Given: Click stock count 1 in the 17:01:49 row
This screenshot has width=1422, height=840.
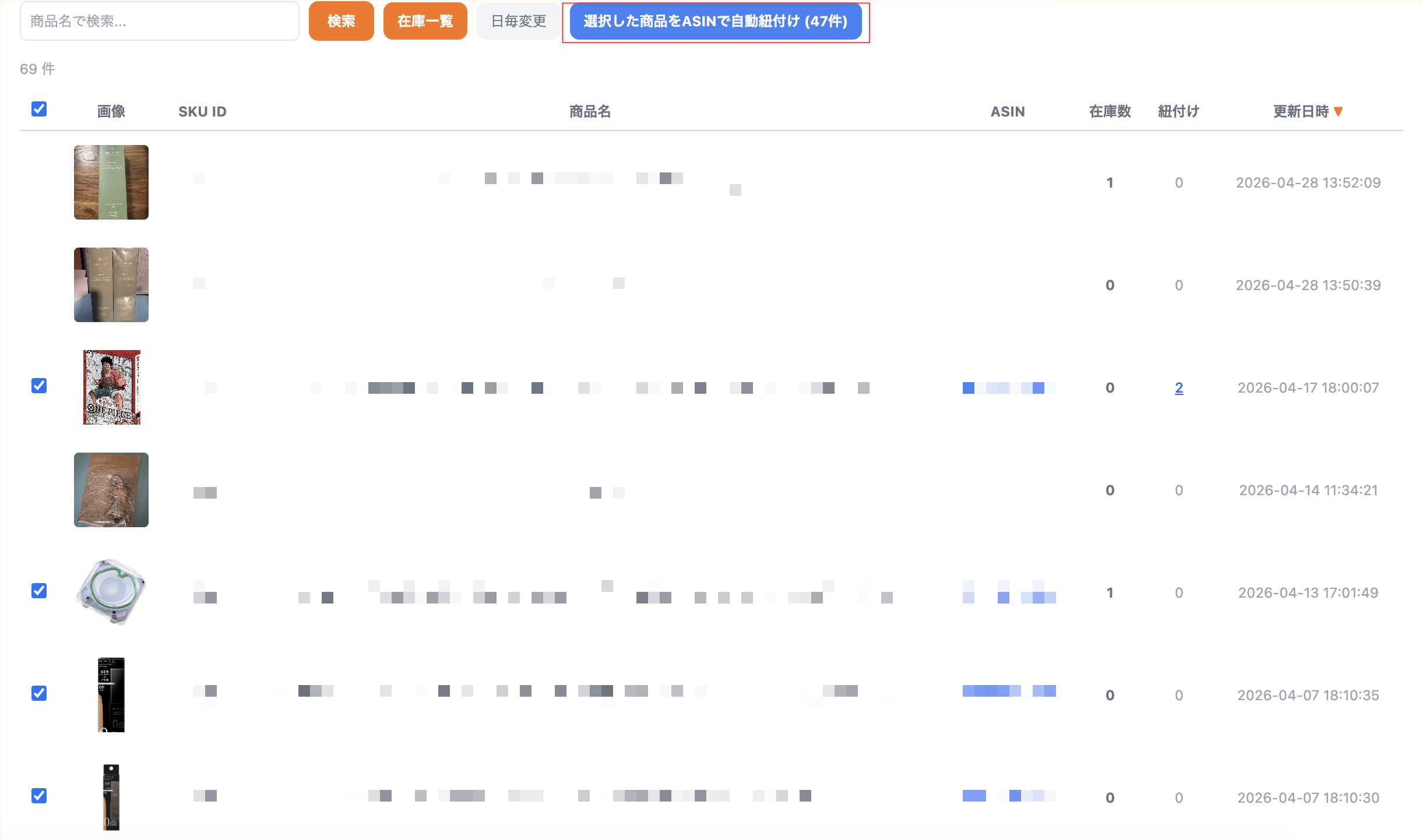Looking at the screenshot, I should (1110, 592).
